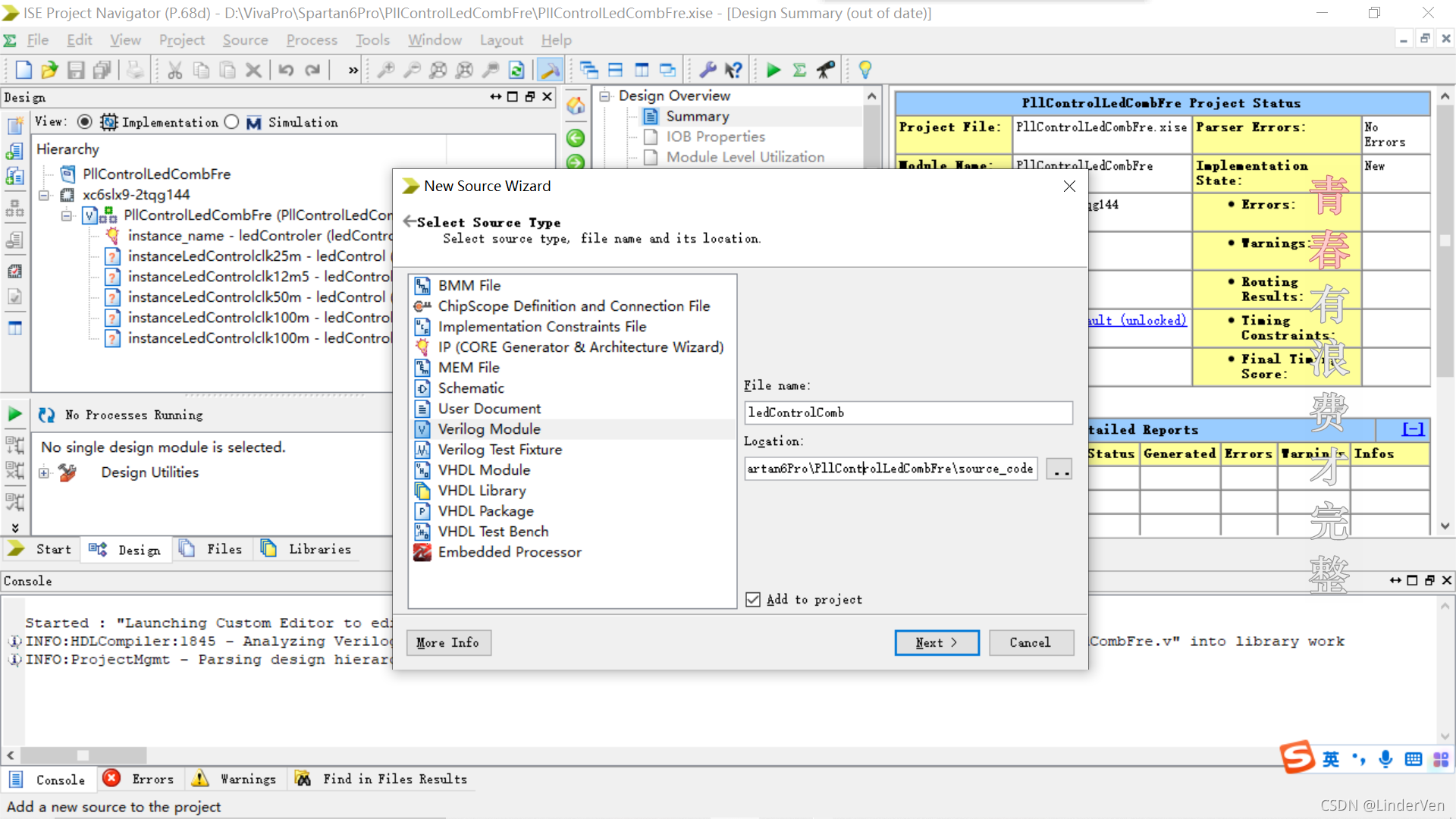Click the back arrow in wizard header
The height and width of the screenshot is (819, 1456).
click(409, 221)
